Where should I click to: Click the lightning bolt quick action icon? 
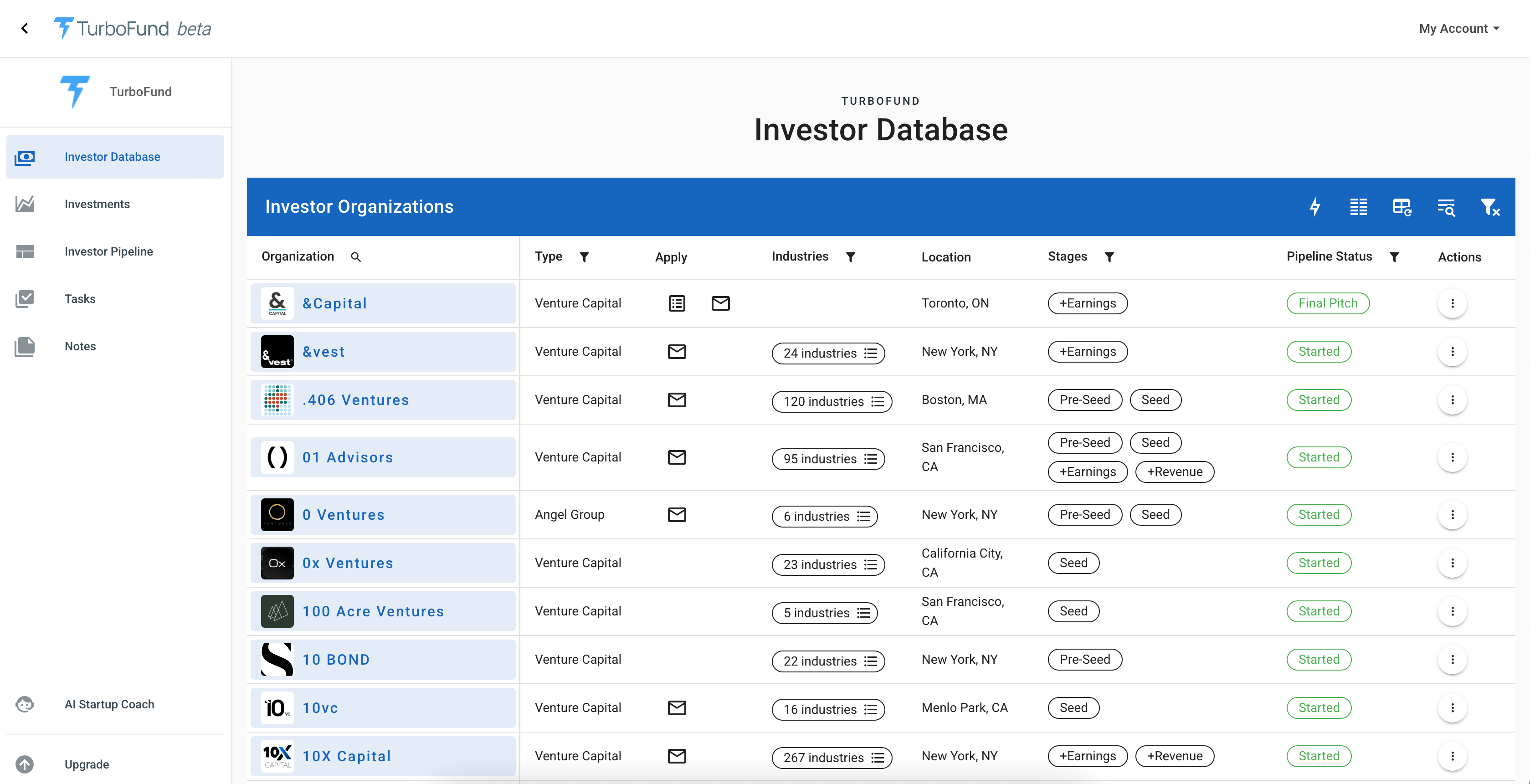1315,207
